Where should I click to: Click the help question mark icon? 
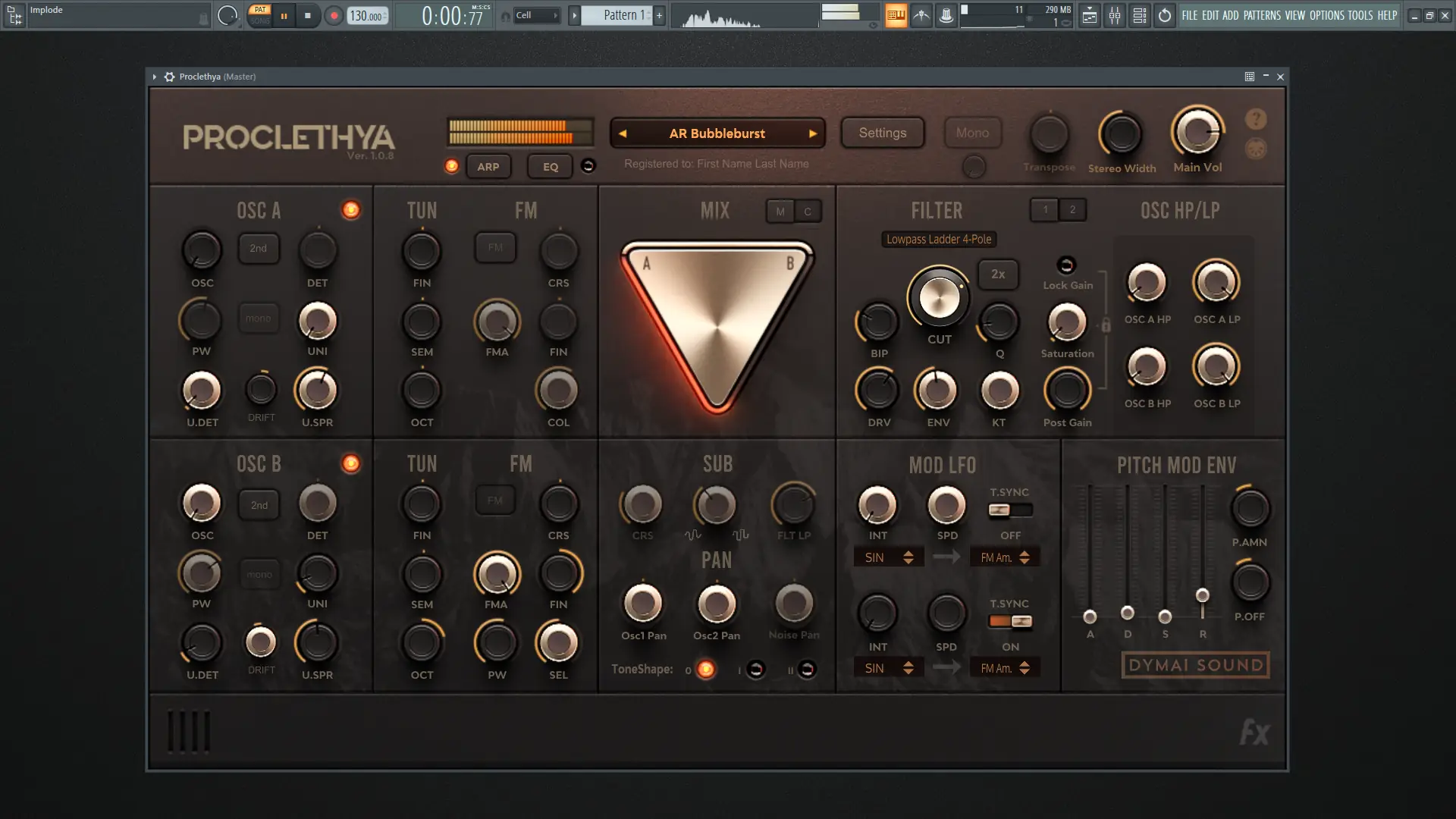[1255, 119]
